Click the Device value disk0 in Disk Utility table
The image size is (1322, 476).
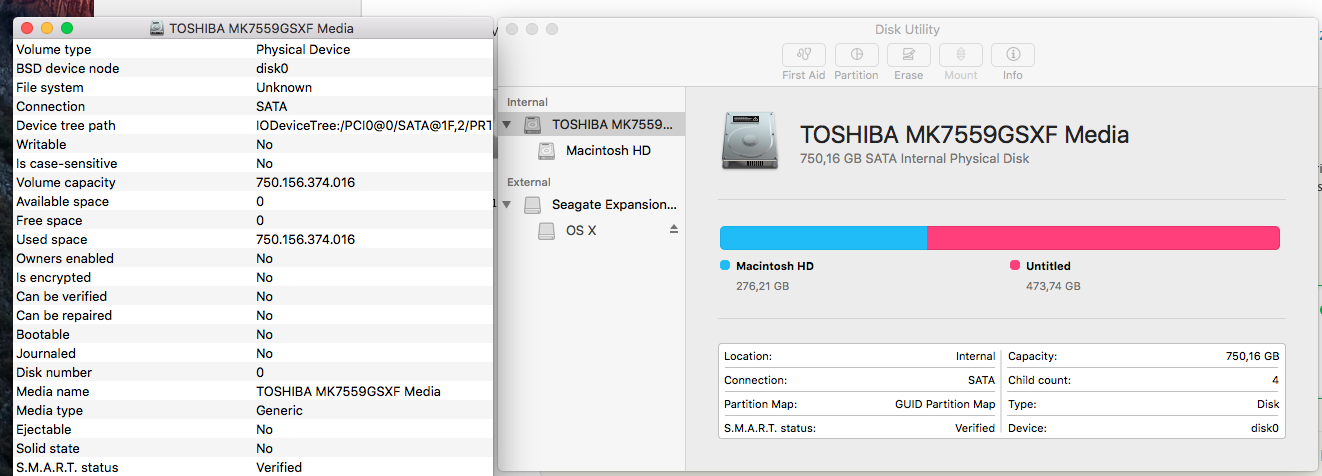tap(1265, 428)
